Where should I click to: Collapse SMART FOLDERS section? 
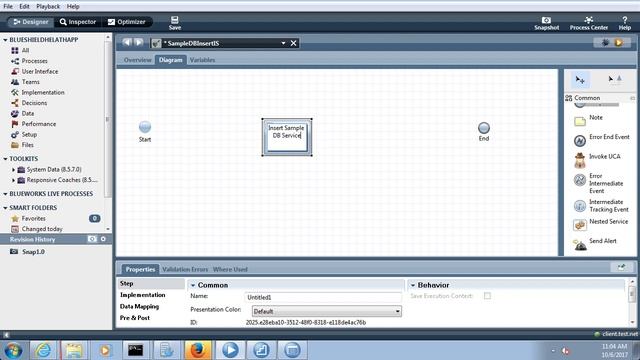tap(5, 208)
